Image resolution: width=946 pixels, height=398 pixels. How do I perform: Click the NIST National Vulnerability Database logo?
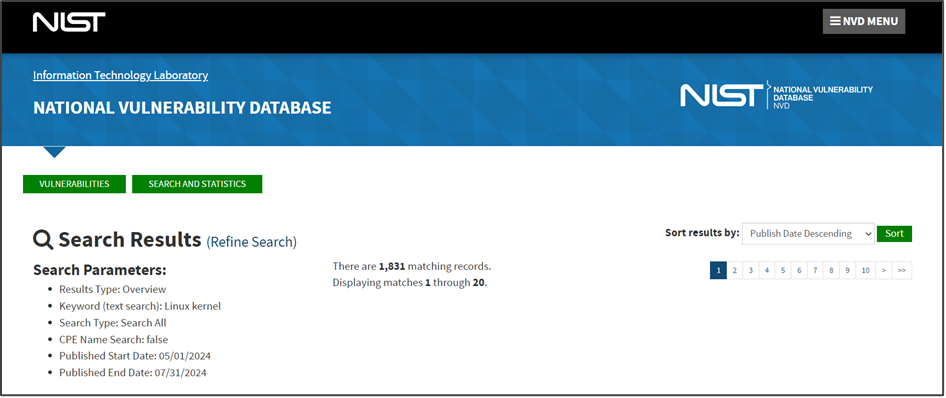pyautogui.click(x=776, y=95)
